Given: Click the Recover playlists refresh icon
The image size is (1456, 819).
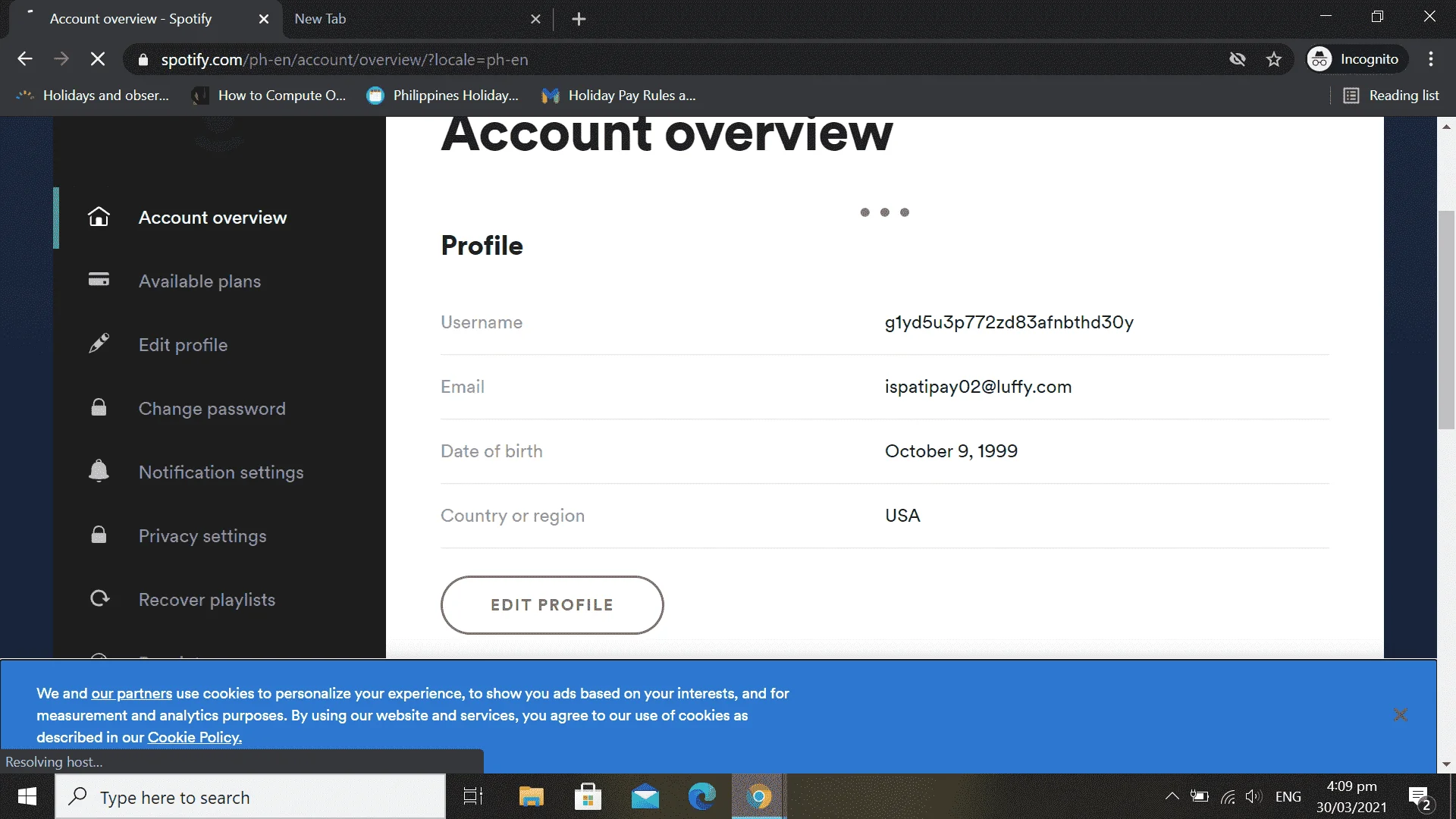Looking at the screenshot, I should (99, 598).
